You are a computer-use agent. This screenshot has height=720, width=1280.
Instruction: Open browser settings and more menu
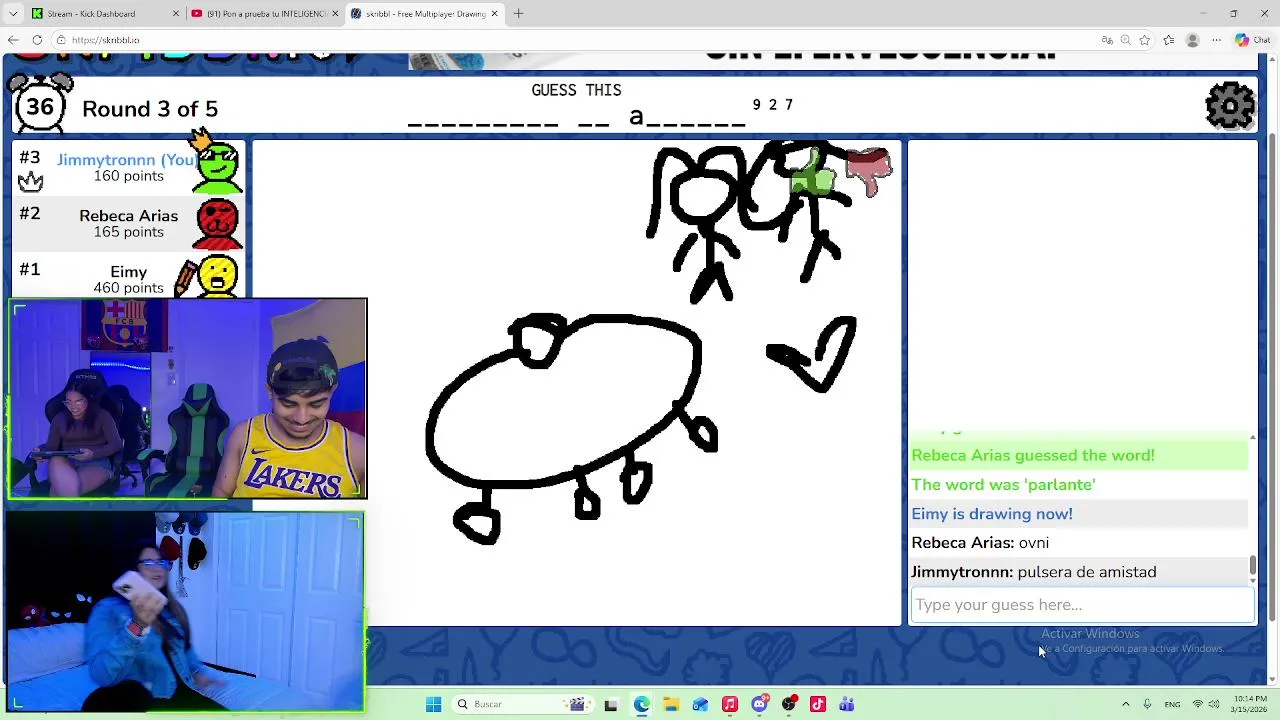pyautogui.click(x=1216, y=40)
